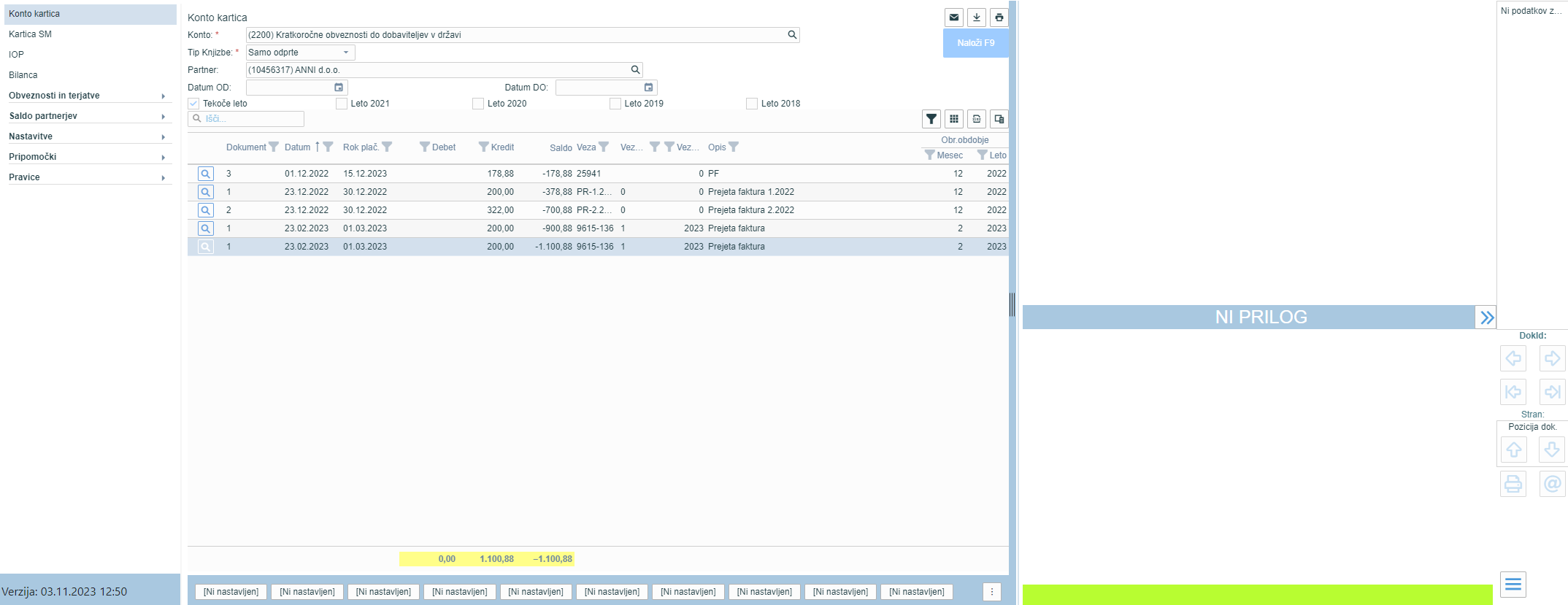
Task: Open the Datum DO calendar picker
Action: [648, 87]
